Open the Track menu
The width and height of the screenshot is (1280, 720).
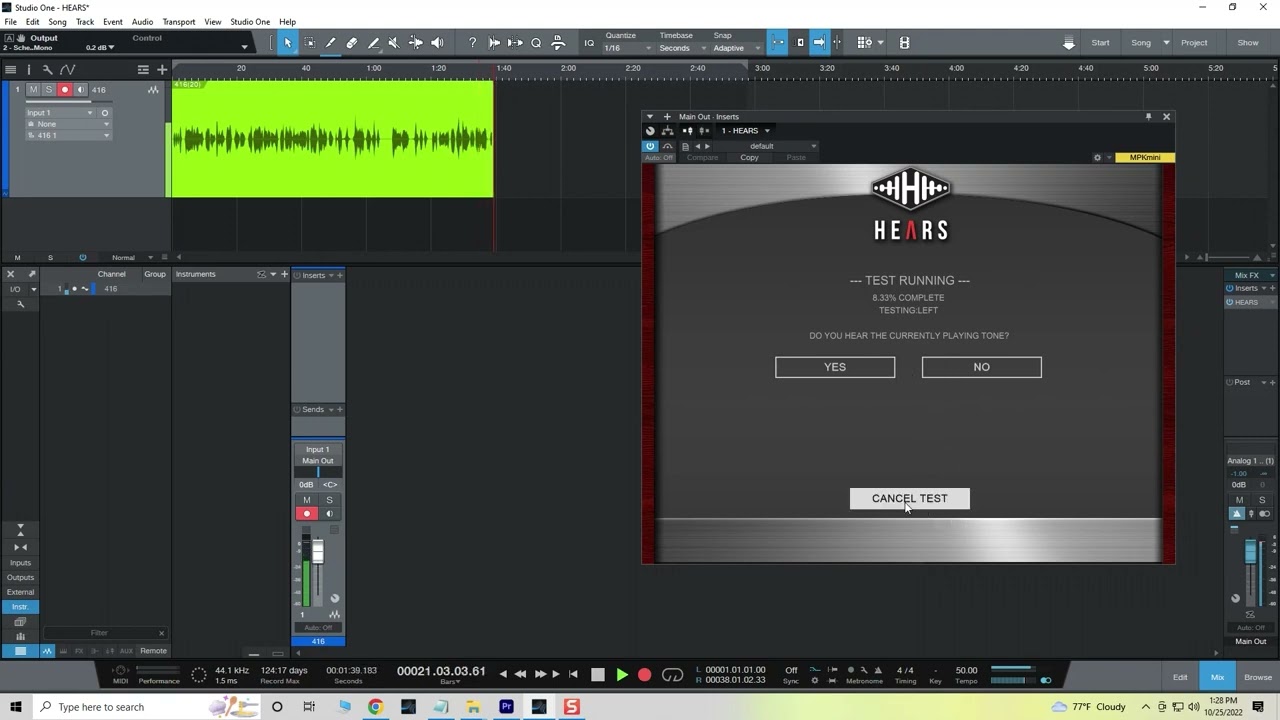point(85,22)
